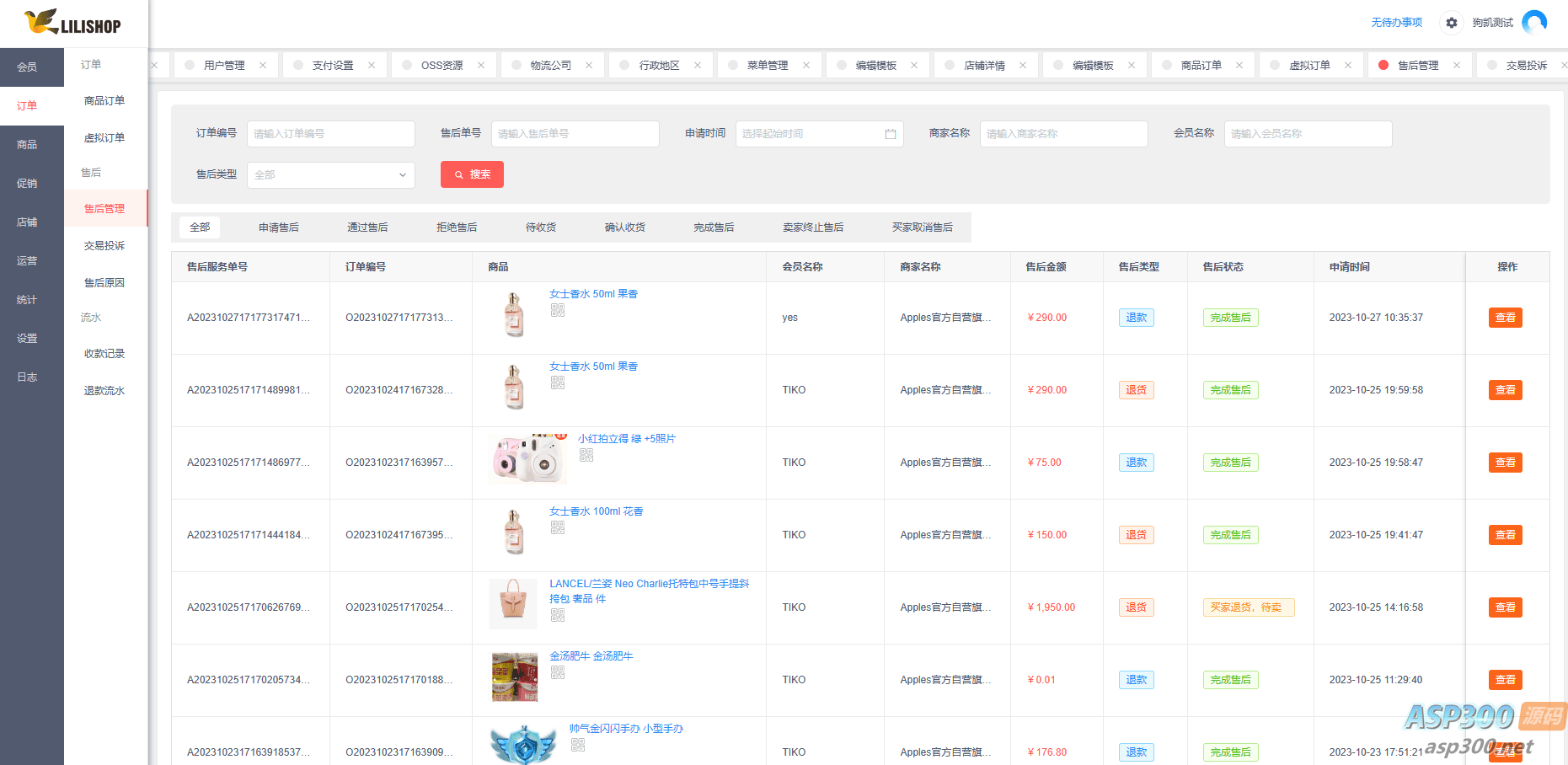Filter by 拒绝售后 status tab
1568x765 pixels.
tap(457, 227)
